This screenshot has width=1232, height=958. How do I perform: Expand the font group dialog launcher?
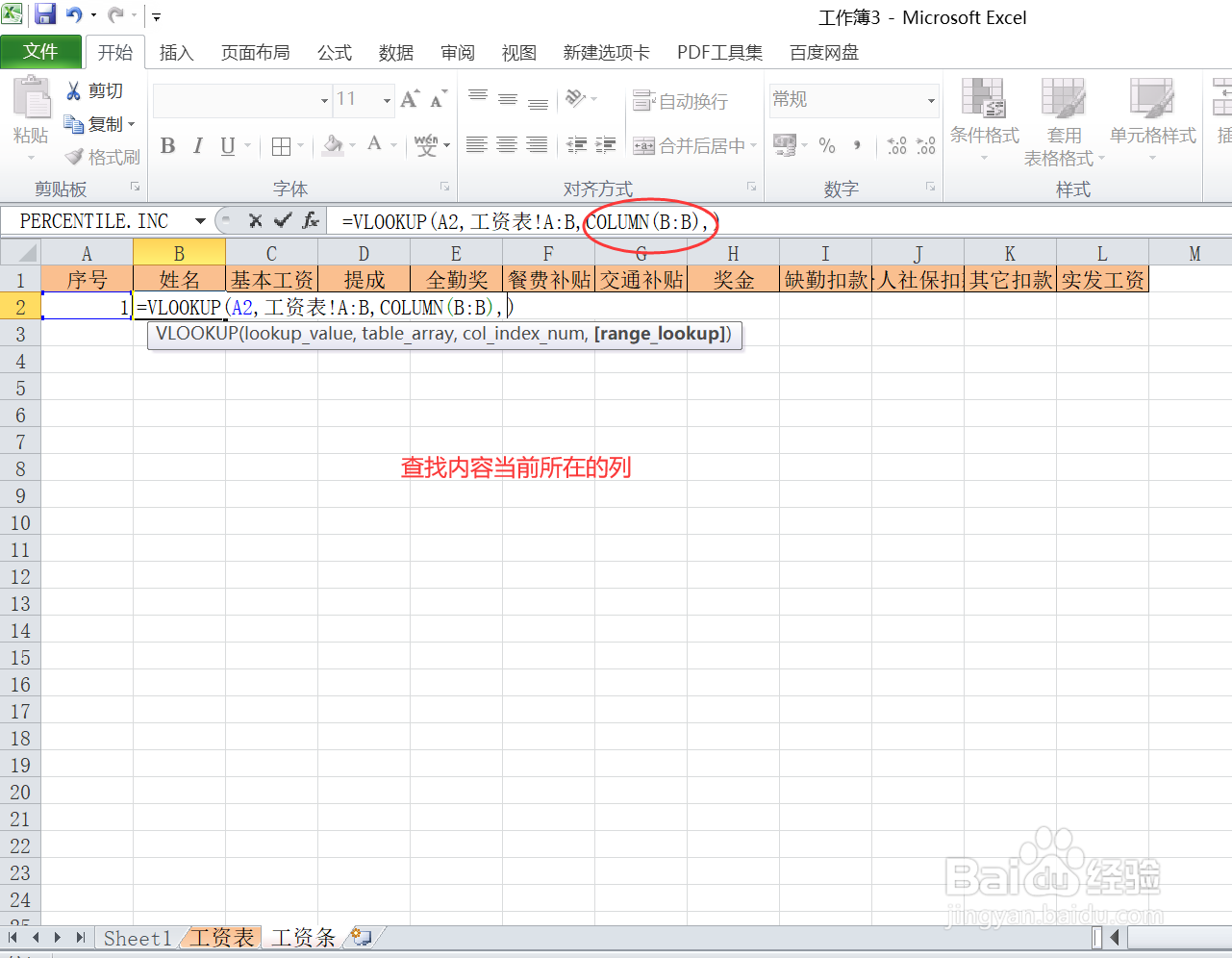tap(445, 187)
